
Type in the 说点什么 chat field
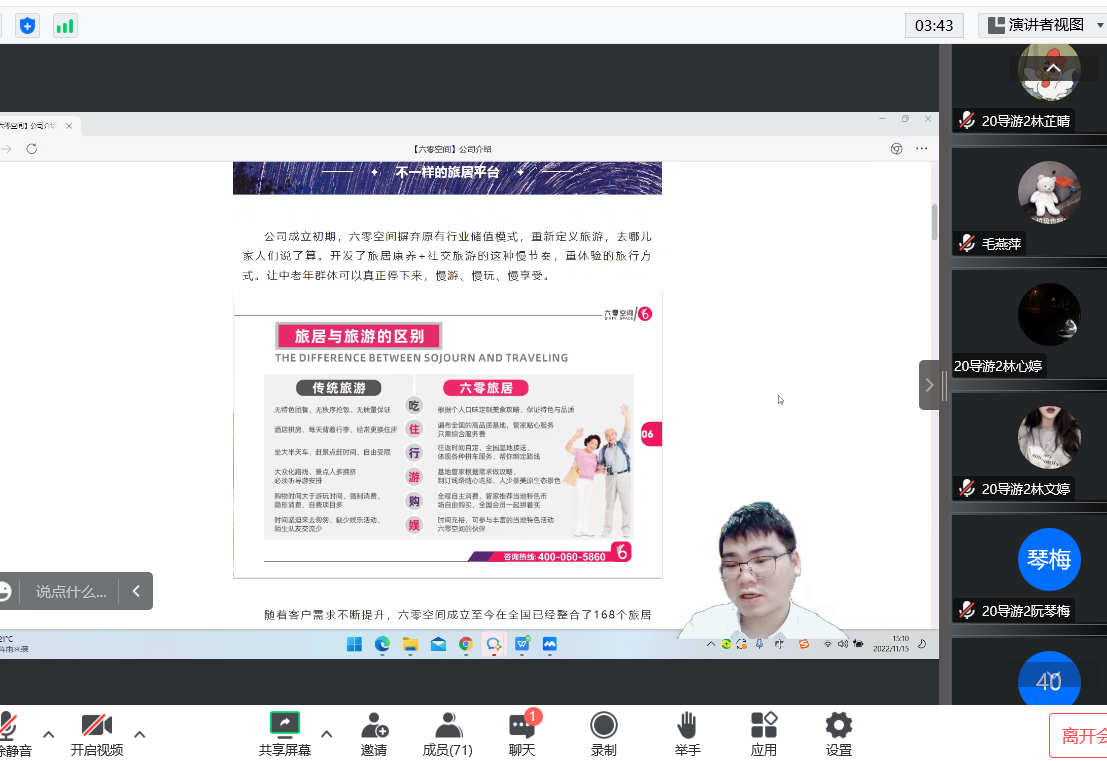[71, 591]
